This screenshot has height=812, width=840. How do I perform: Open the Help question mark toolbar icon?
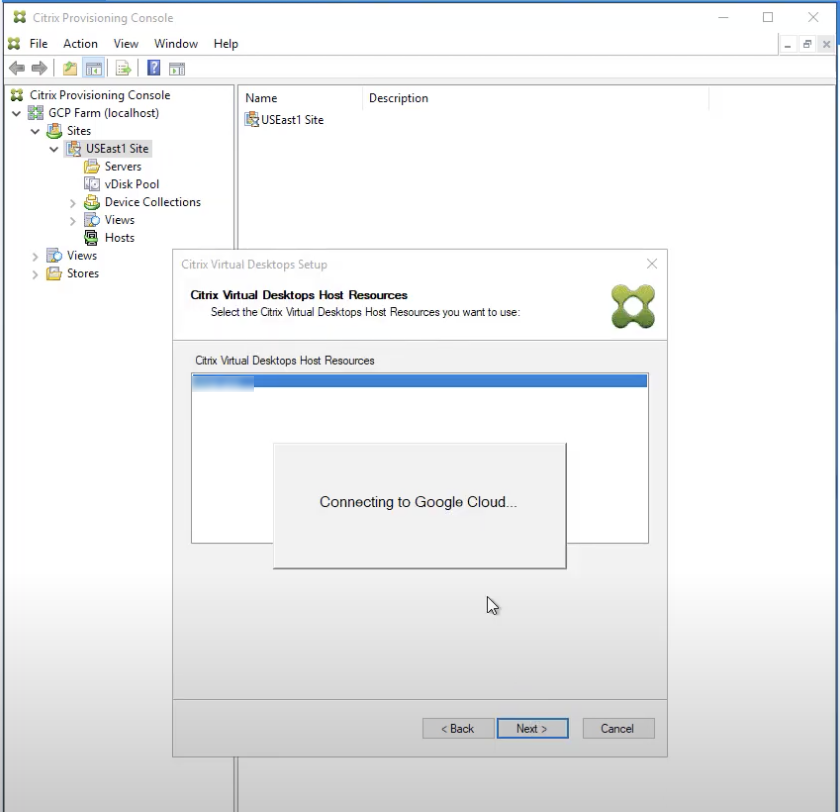[x=153, y=68]
